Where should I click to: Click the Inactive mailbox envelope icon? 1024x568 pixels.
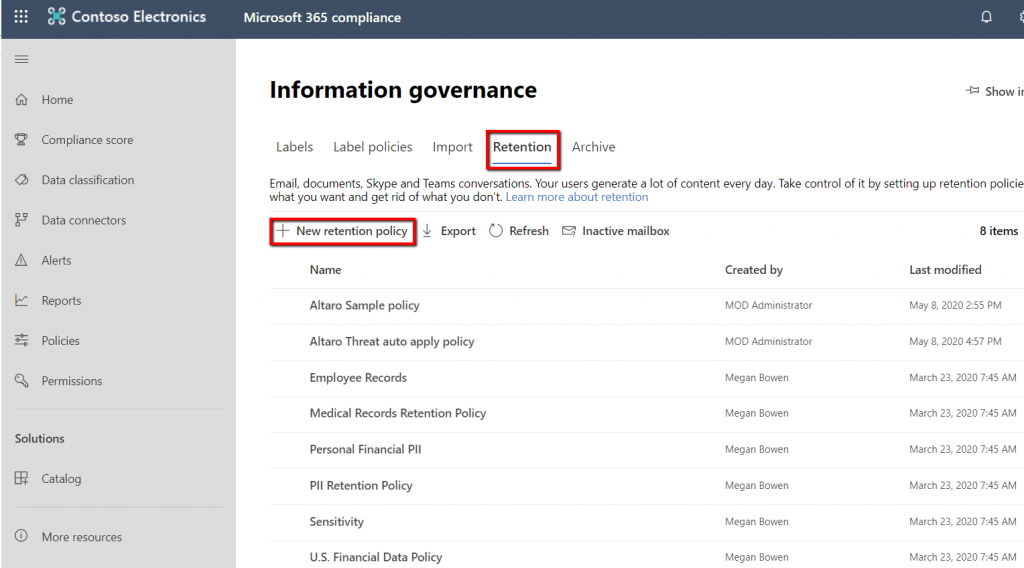pos(569,230)
